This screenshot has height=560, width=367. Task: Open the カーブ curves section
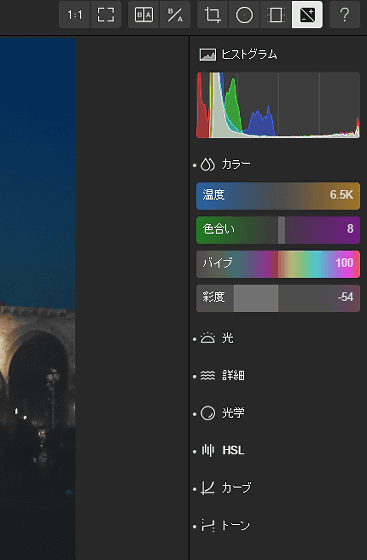[236, 488]
